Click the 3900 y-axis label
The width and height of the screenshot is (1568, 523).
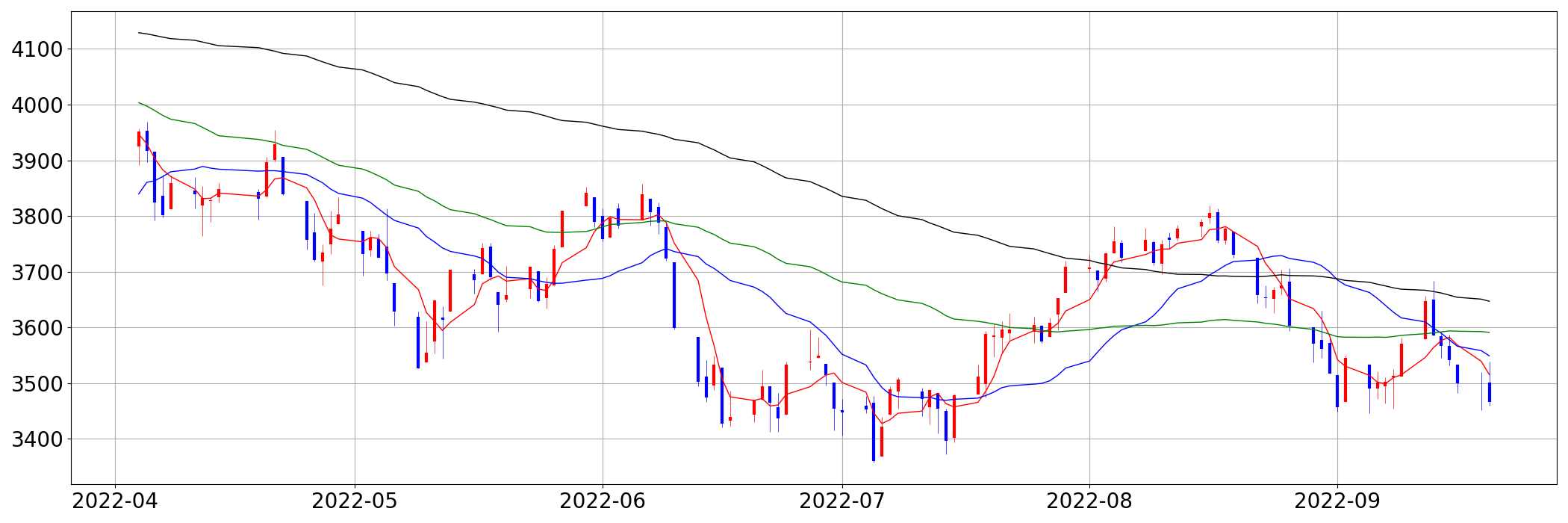(x=37, y=161)
